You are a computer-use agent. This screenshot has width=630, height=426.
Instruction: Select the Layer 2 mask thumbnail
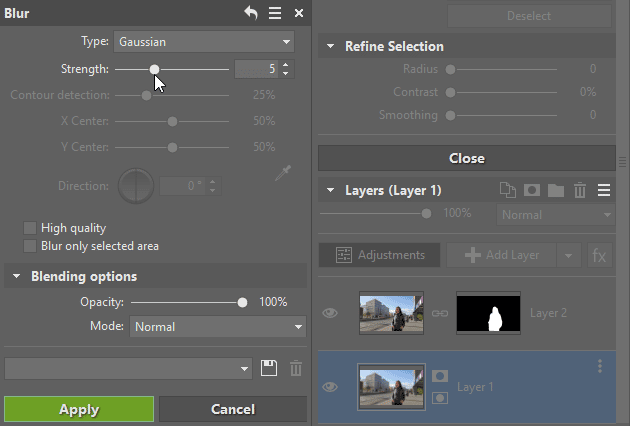[x=489, y=313]
